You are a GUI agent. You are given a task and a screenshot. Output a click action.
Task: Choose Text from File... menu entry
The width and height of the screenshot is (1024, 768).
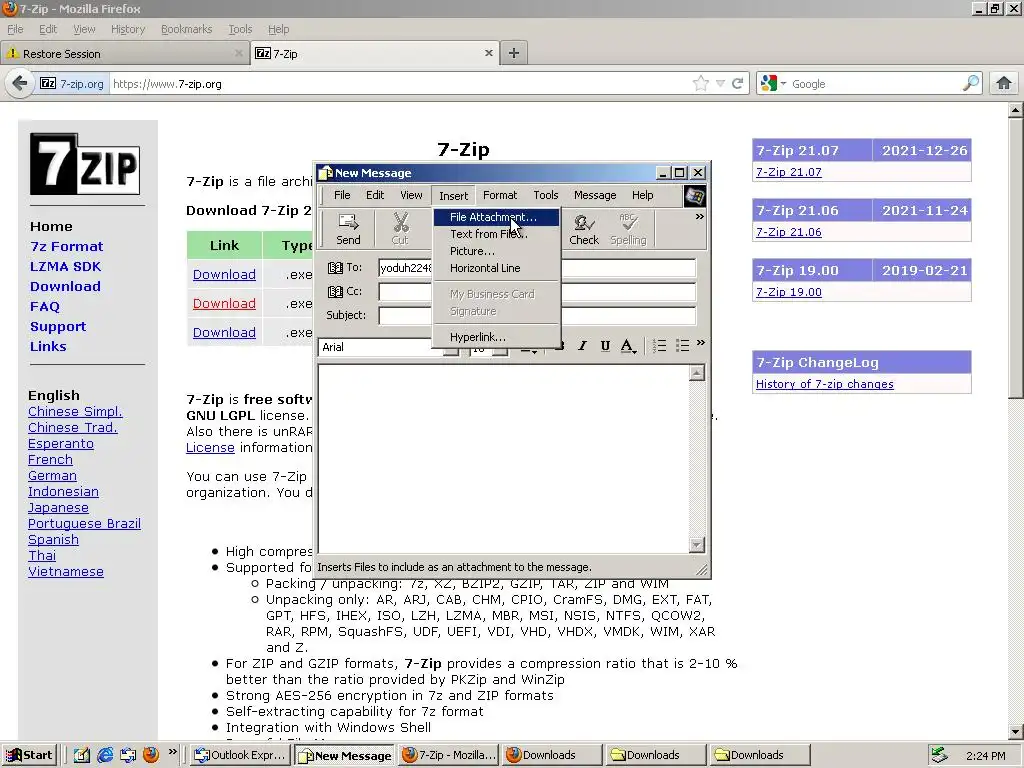tap(496, 234)
